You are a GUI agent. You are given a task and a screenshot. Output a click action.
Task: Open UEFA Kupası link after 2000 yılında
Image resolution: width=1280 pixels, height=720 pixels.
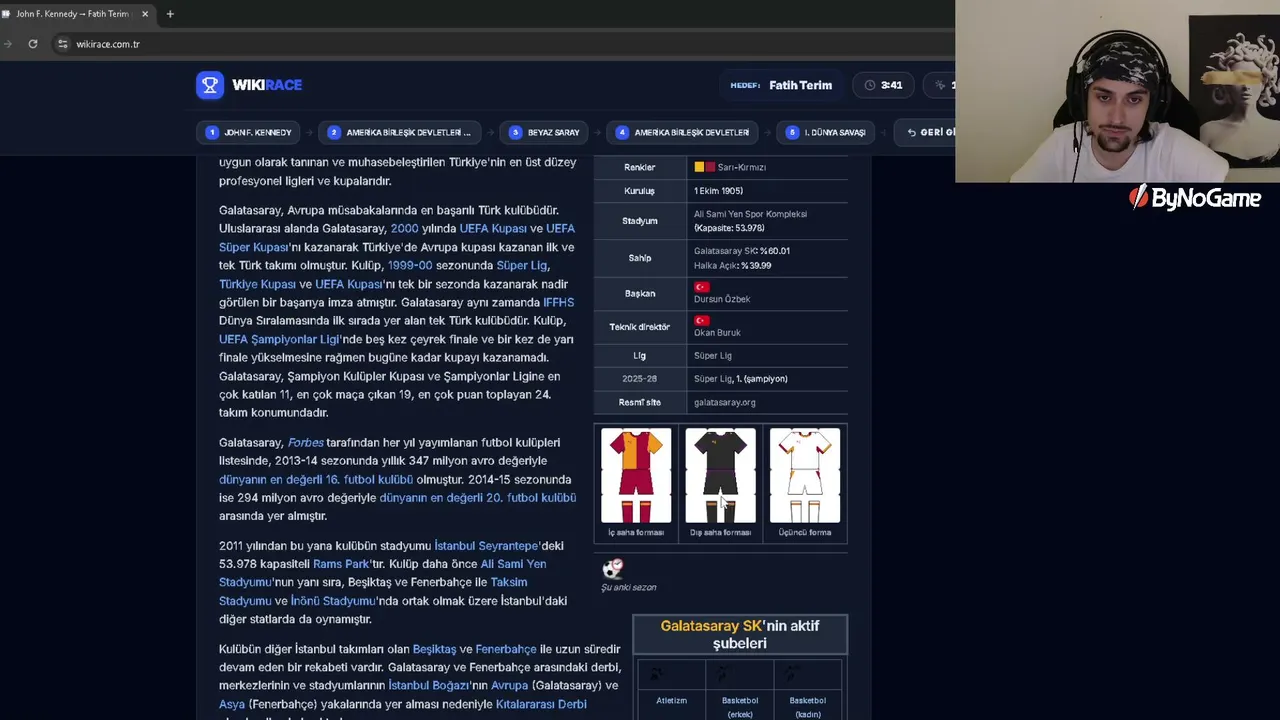coord(493,229)
